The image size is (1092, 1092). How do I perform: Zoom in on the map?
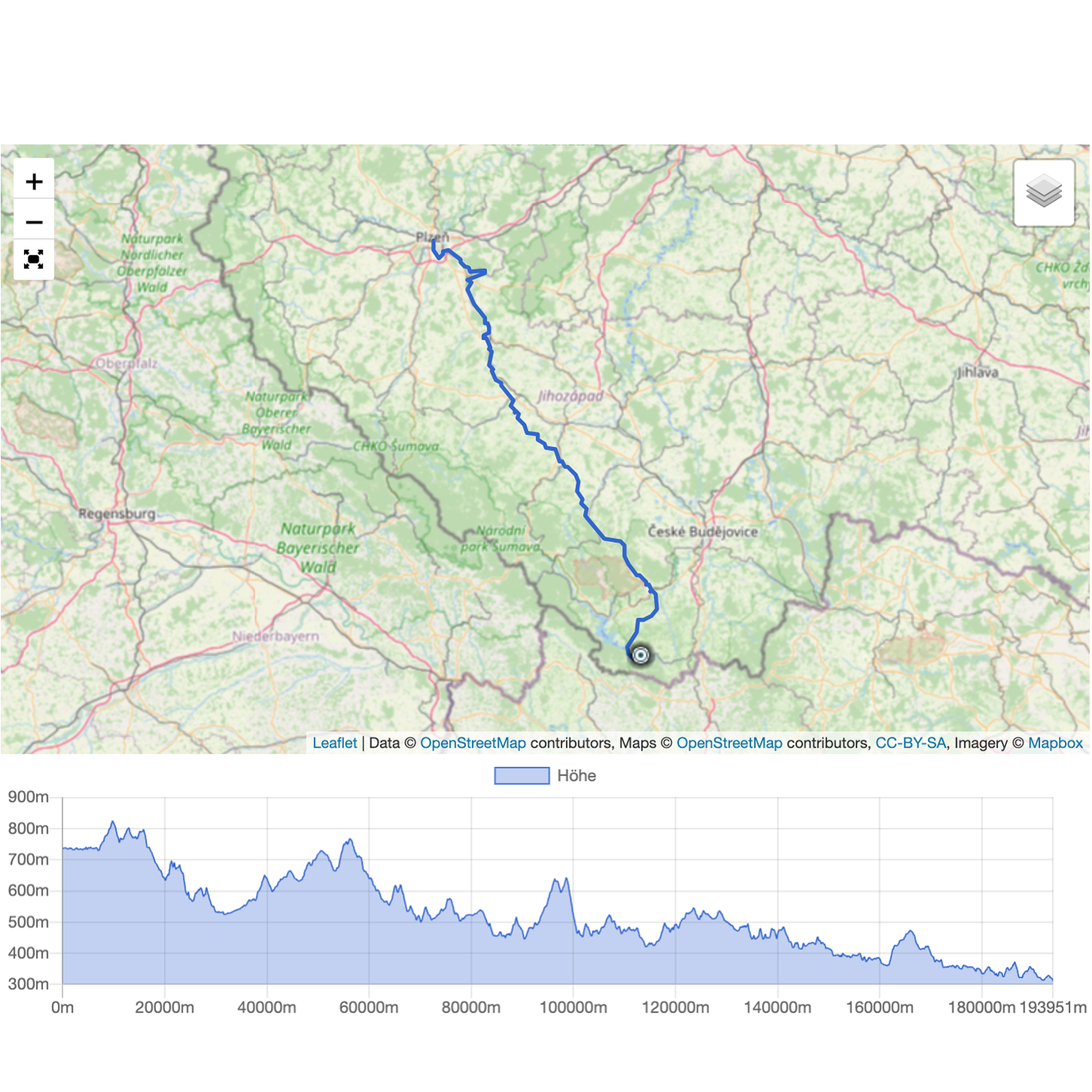[x=34, y=181]
